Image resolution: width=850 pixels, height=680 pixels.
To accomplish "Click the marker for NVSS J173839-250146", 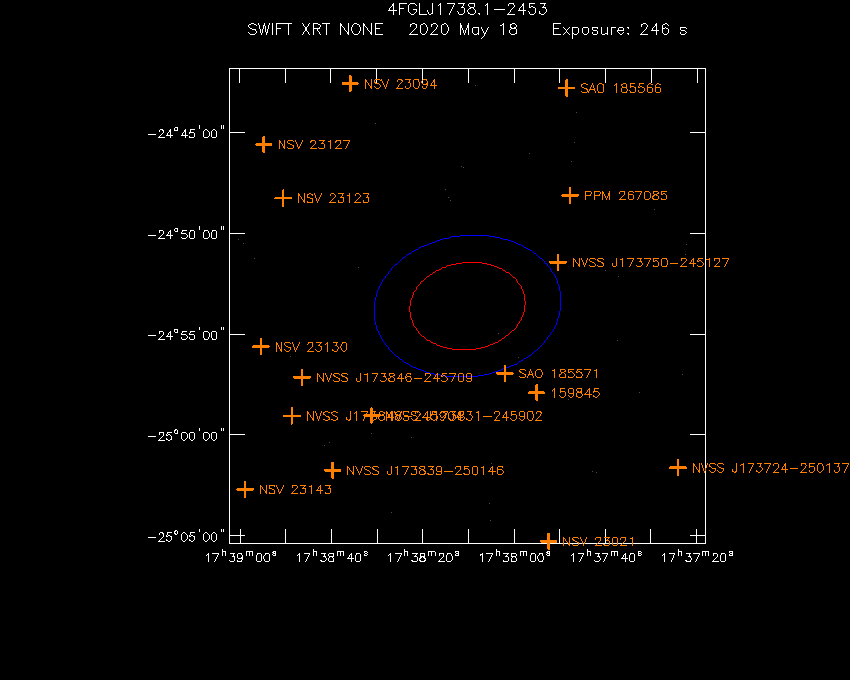I will (x=332, y=470).
